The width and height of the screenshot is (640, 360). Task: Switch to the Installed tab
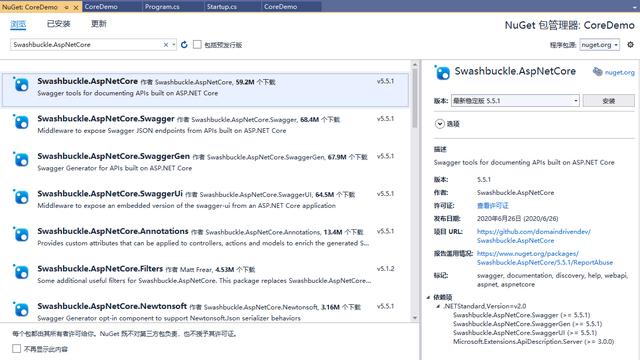pyautogui.click(x=58, y=24)
